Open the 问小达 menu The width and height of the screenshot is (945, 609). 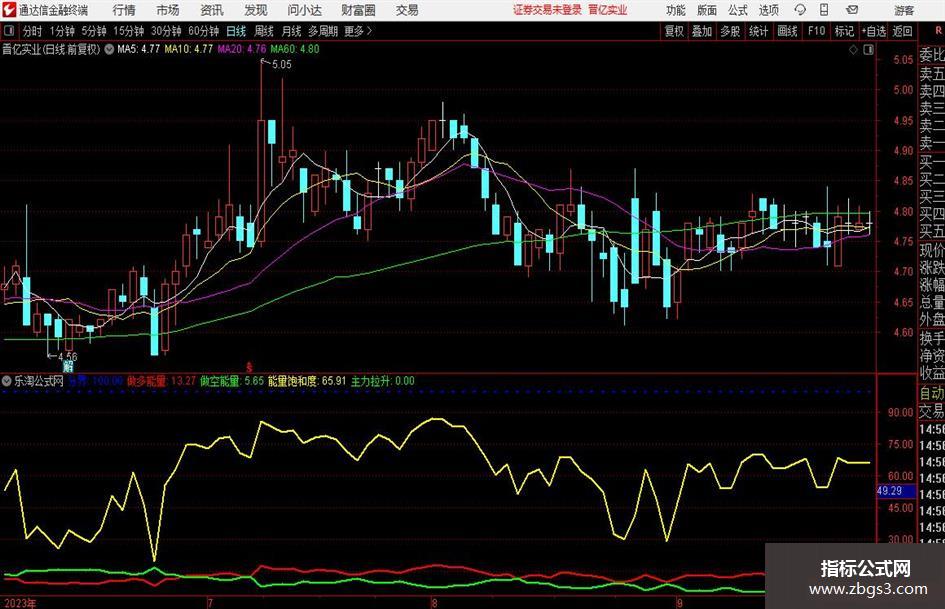(304, 10)
